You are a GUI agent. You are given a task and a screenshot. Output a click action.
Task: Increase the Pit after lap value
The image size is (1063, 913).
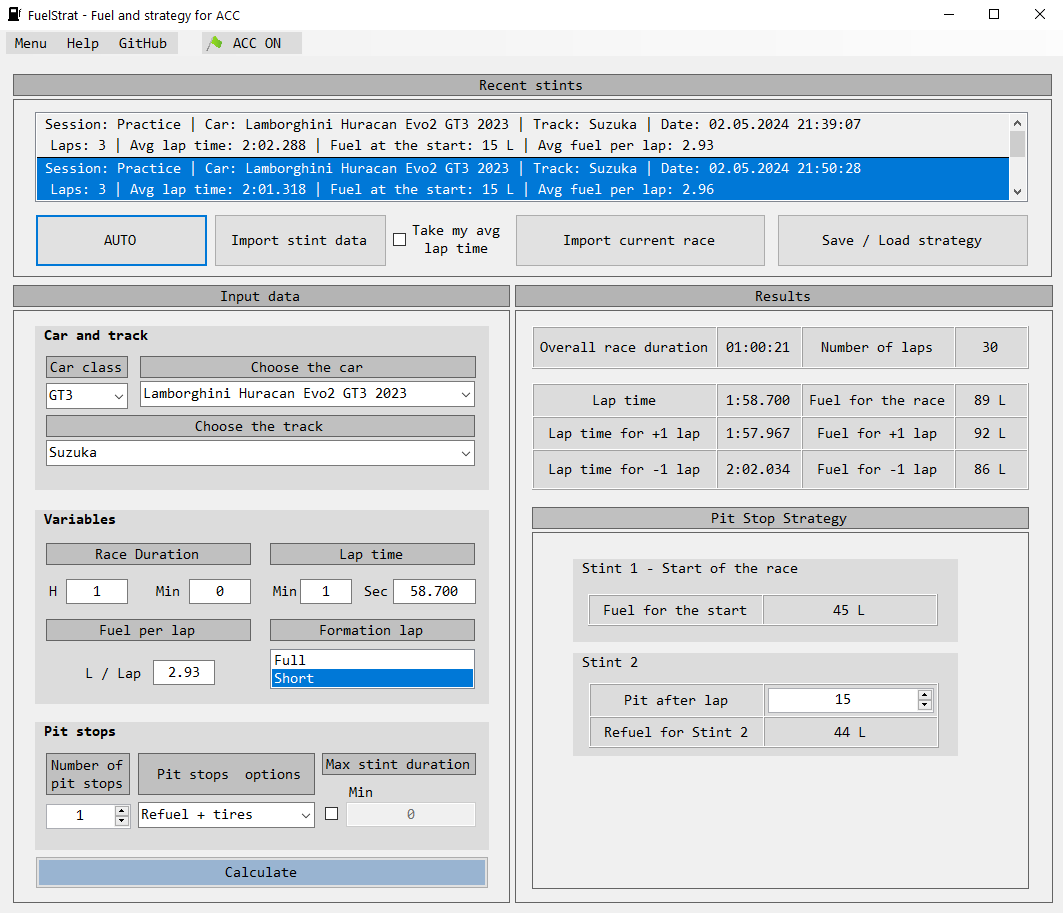[925, 695]
